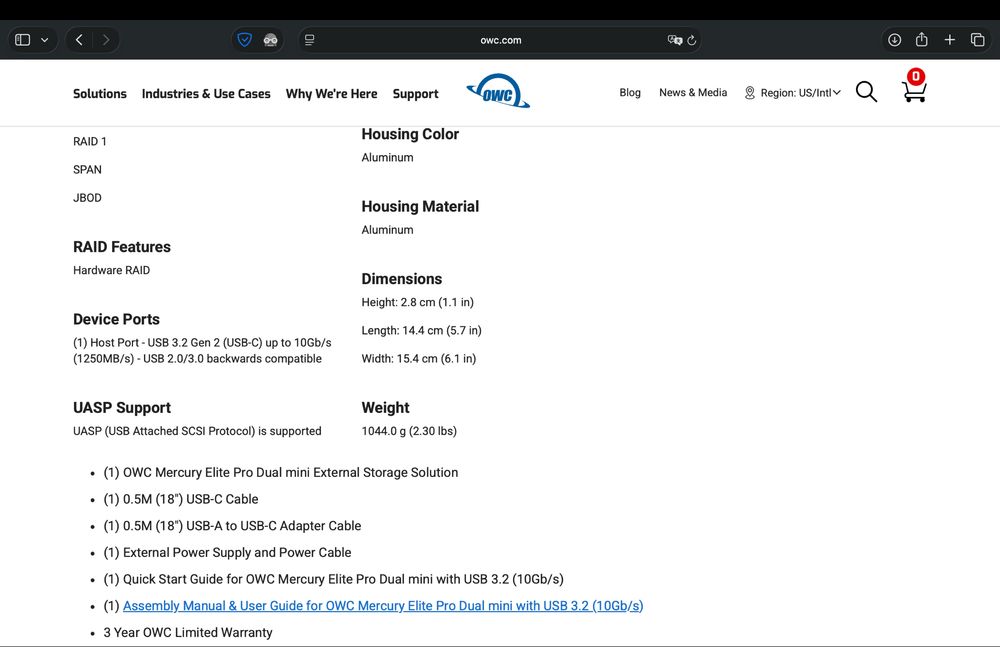This screenshot has height=647, width=1000.
Task: Click the Housing Color heading
Action: (410, 134)
